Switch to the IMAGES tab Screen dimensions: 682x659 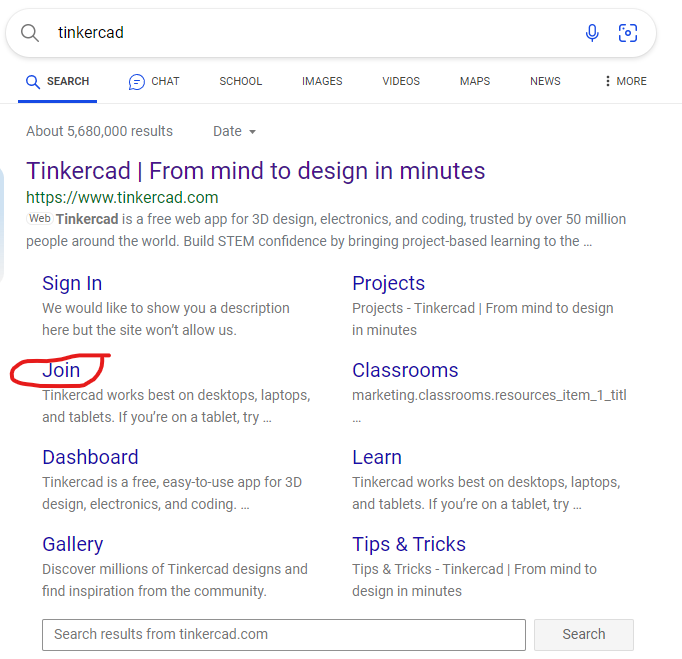coord(322,81)
